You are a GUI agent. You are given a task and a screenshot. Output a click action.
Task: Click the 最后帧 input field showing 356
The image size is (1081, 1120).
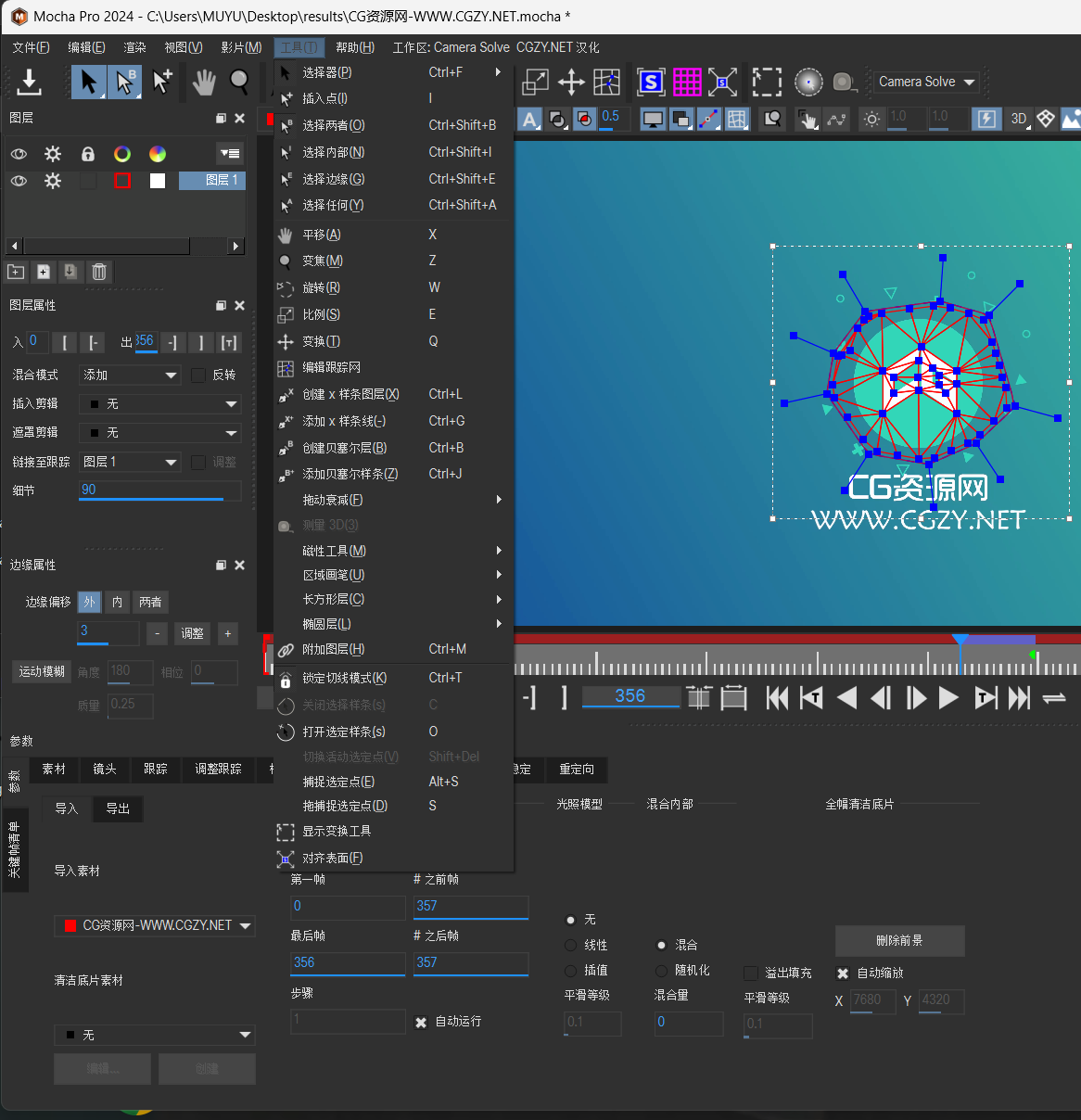348,963
